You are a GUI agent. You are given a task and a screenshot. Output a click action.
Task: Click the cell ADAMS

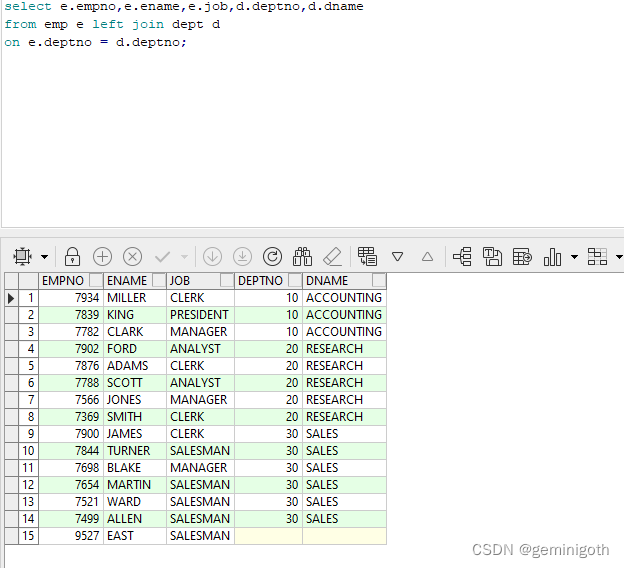click(x=135, y=366)
